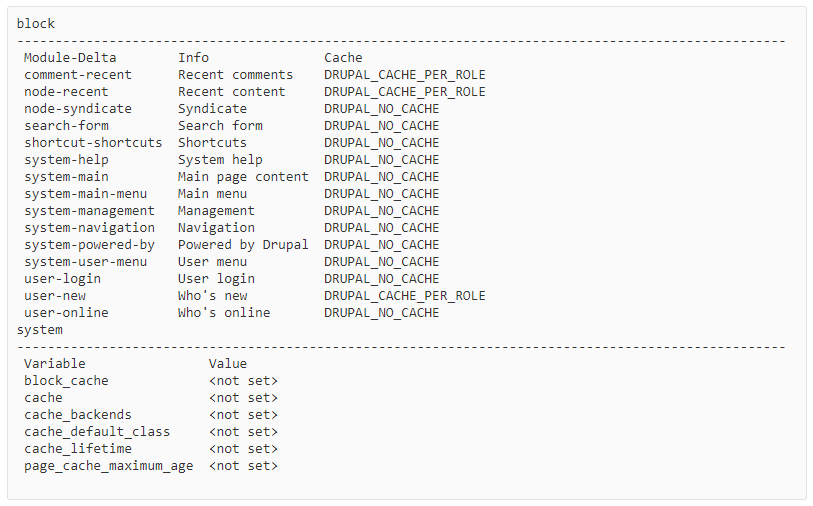Click the 'system-main-menu' module entry
Screen dimensions: 813x506
coord(85,194)
